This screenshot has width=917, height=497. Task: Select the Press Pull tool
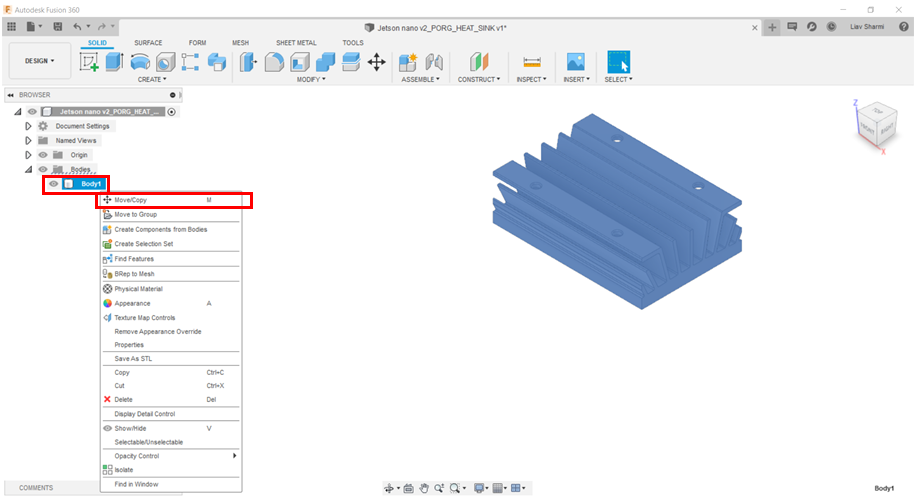click(248, 62)
